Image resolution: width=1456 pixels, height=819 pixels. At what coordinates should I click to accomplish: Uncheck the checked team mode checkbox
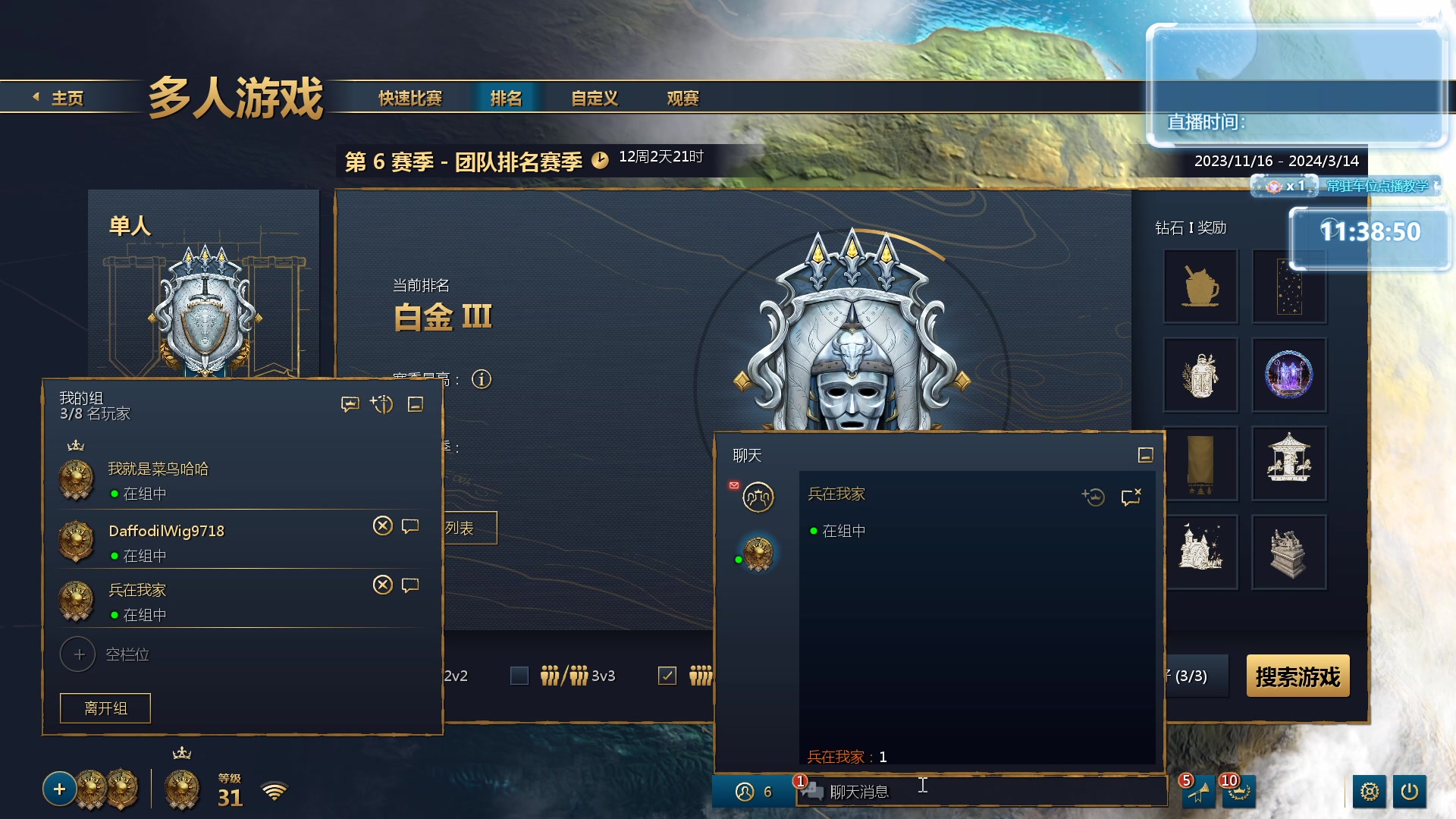coord(667,676)
